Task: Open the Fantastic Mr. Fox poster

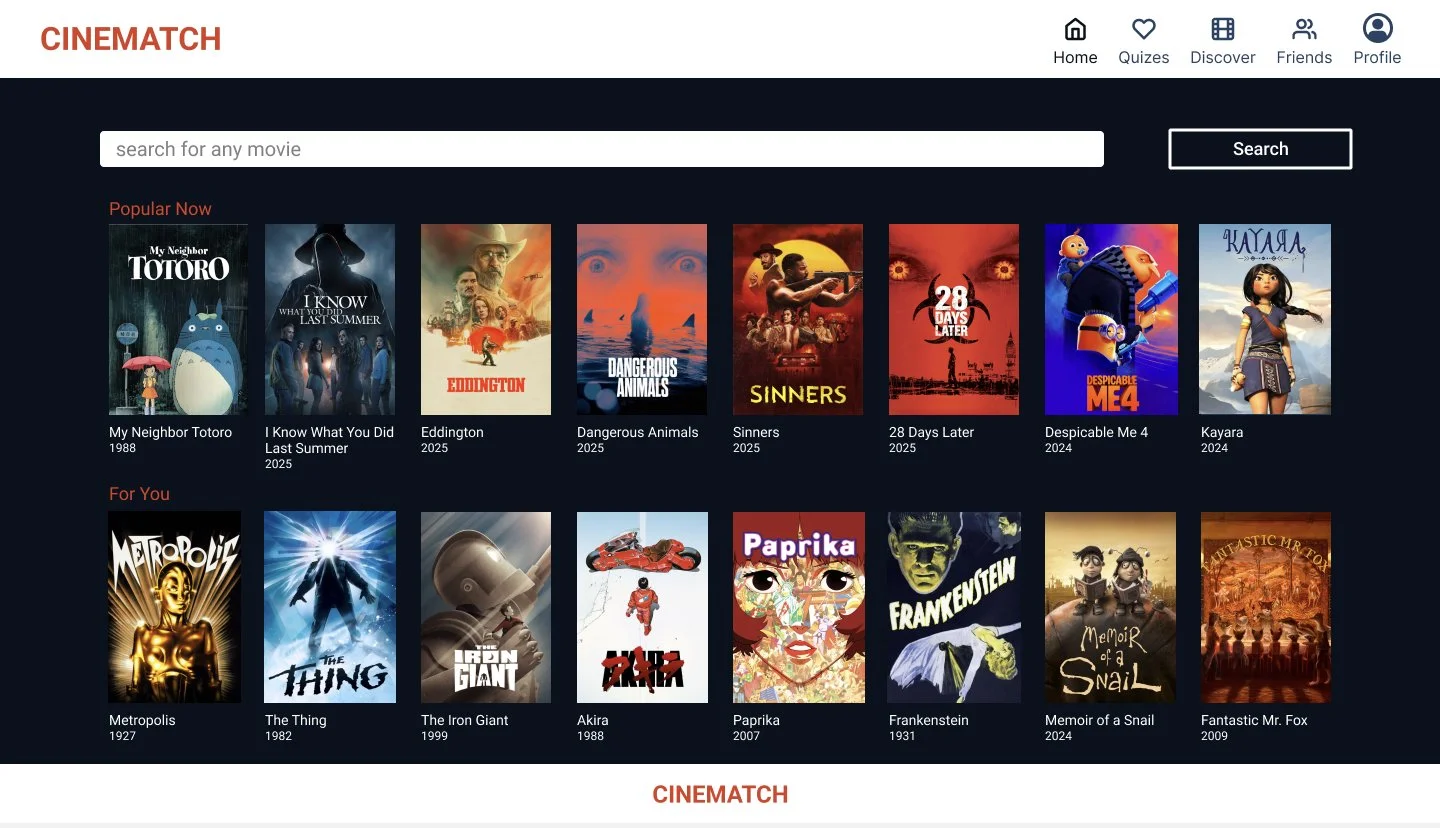Action: (x=1266, y=607)
